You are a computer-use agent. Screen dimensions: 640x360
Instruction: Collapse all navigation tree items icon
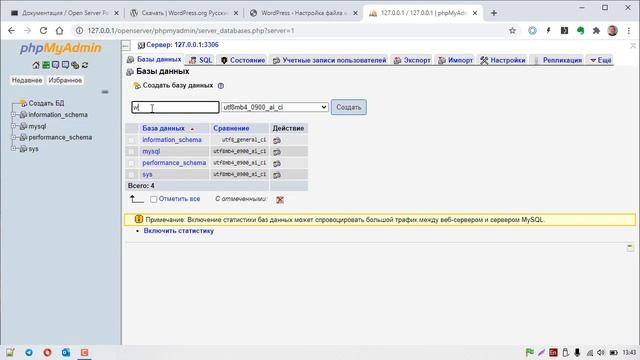click(105, 92)
